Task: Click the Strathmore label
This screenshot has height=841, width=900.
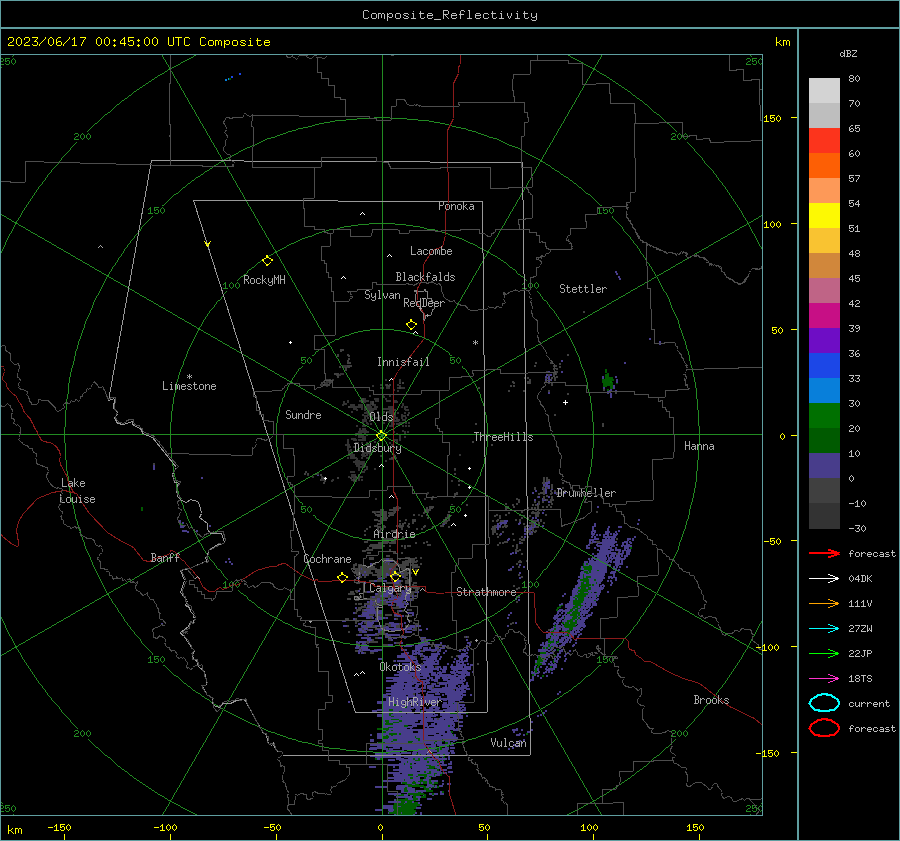Action: [486, 592]
